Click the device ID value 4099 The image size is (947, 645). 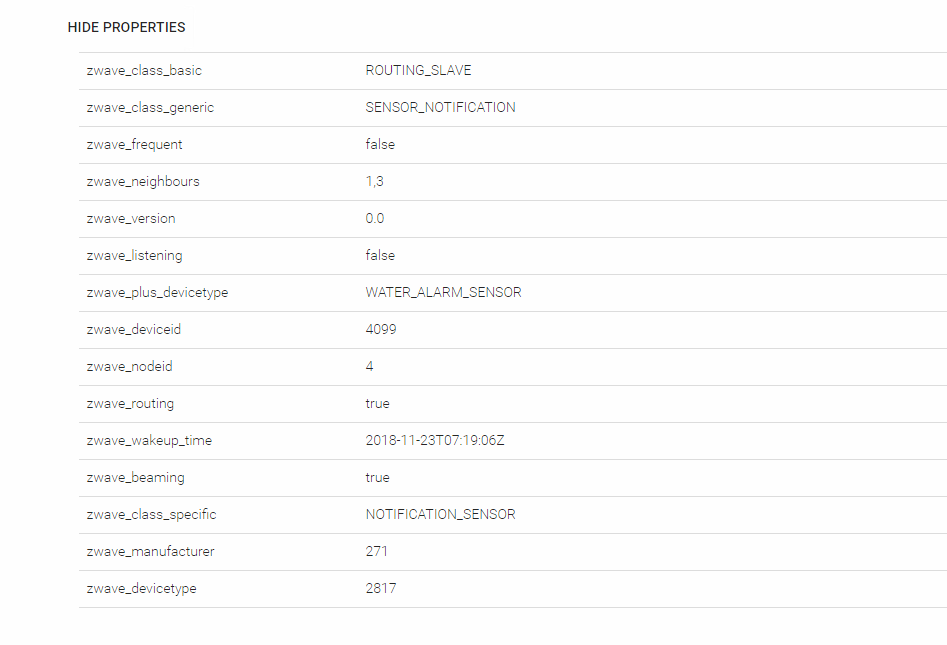pyautogui.click(x=381, y=330)
